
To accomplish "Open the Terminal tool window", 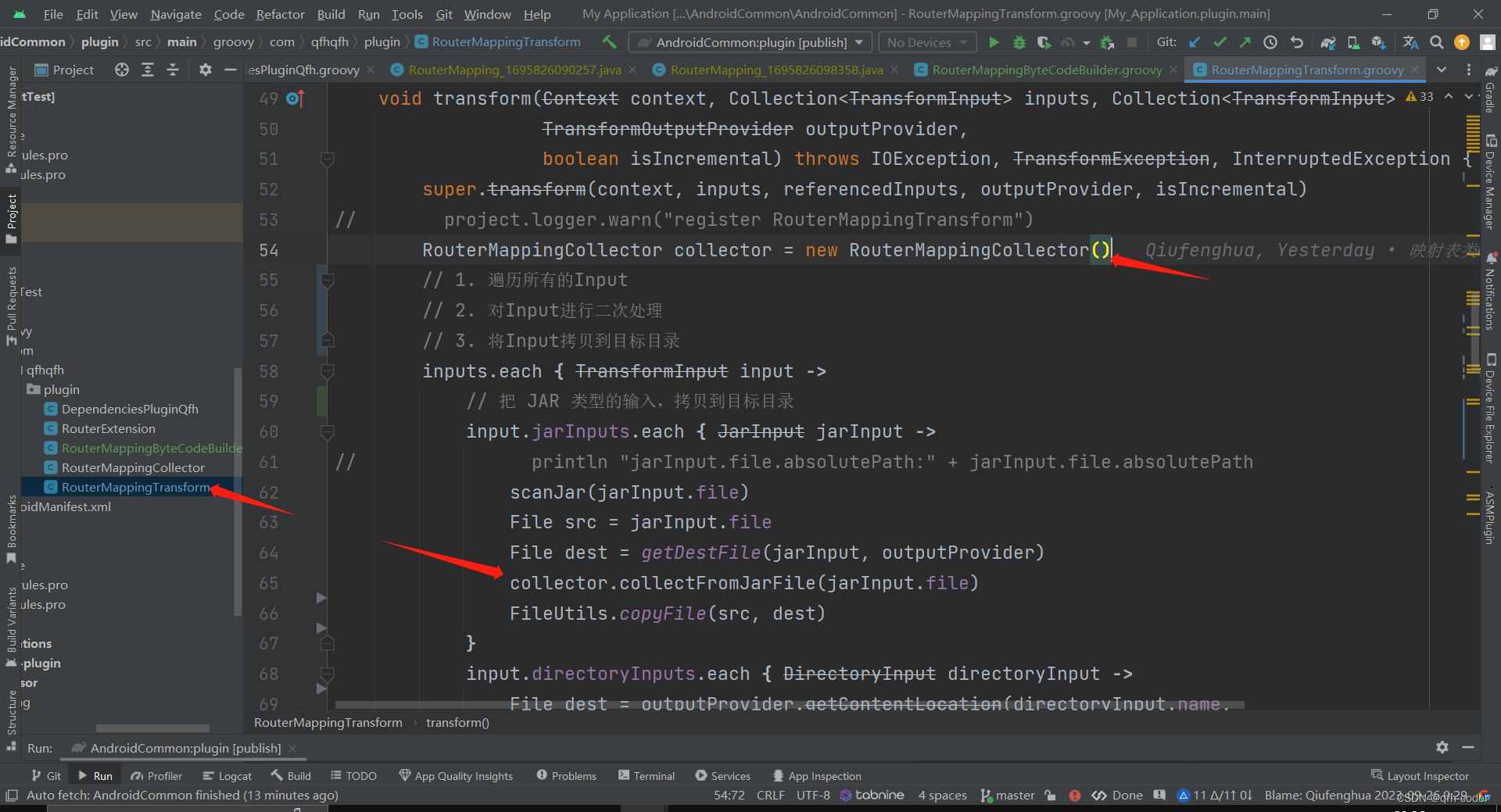I will (x=647, y=775).
